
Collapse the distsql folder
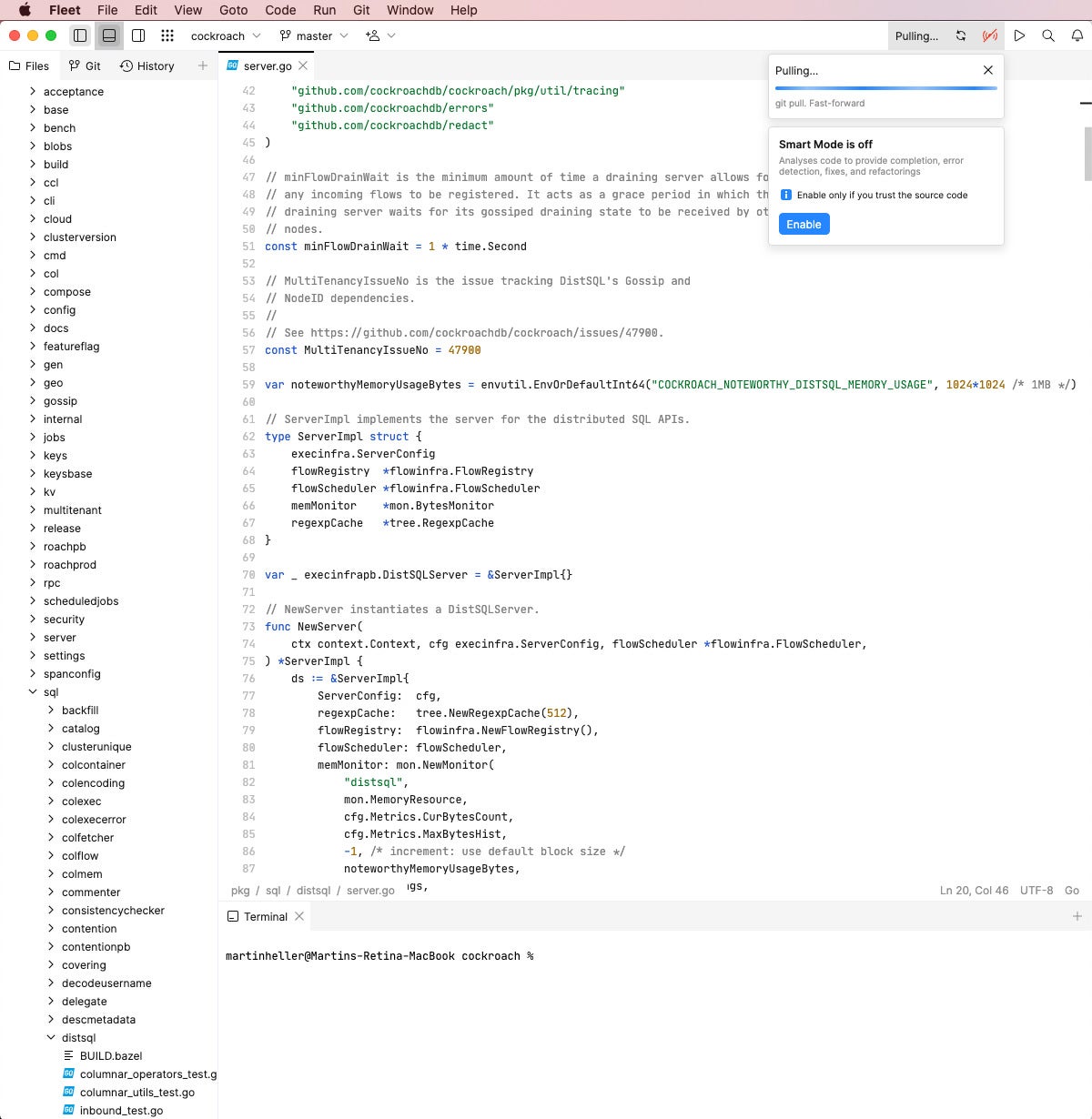(x=51, y=1037)
